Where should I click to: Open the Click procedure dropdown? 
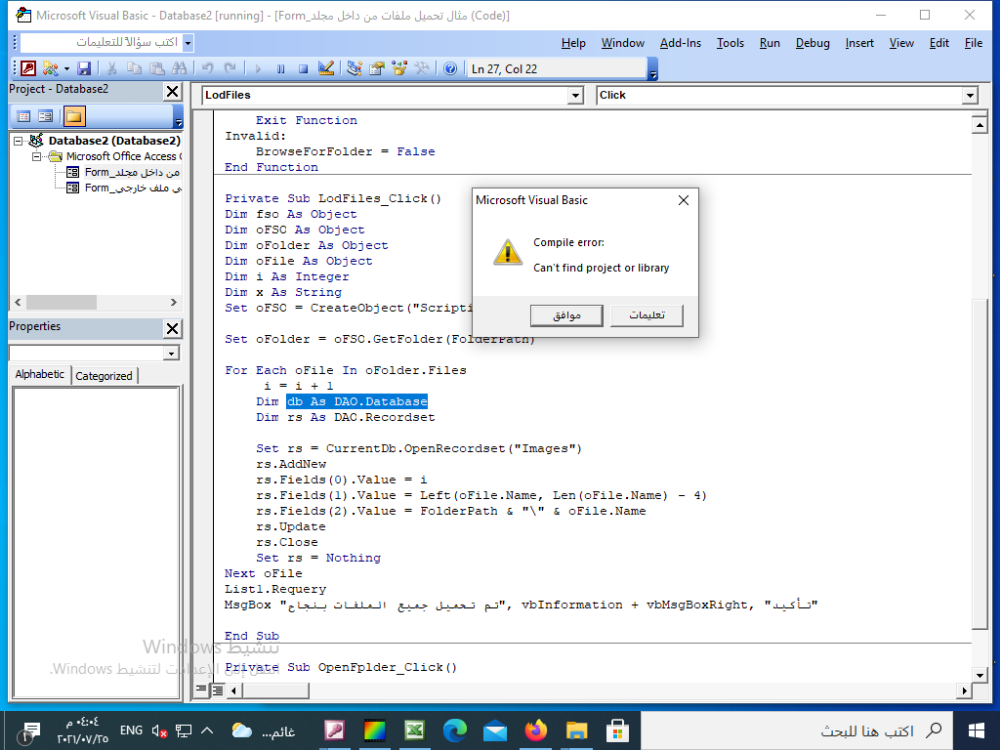[x=970, y=96]
